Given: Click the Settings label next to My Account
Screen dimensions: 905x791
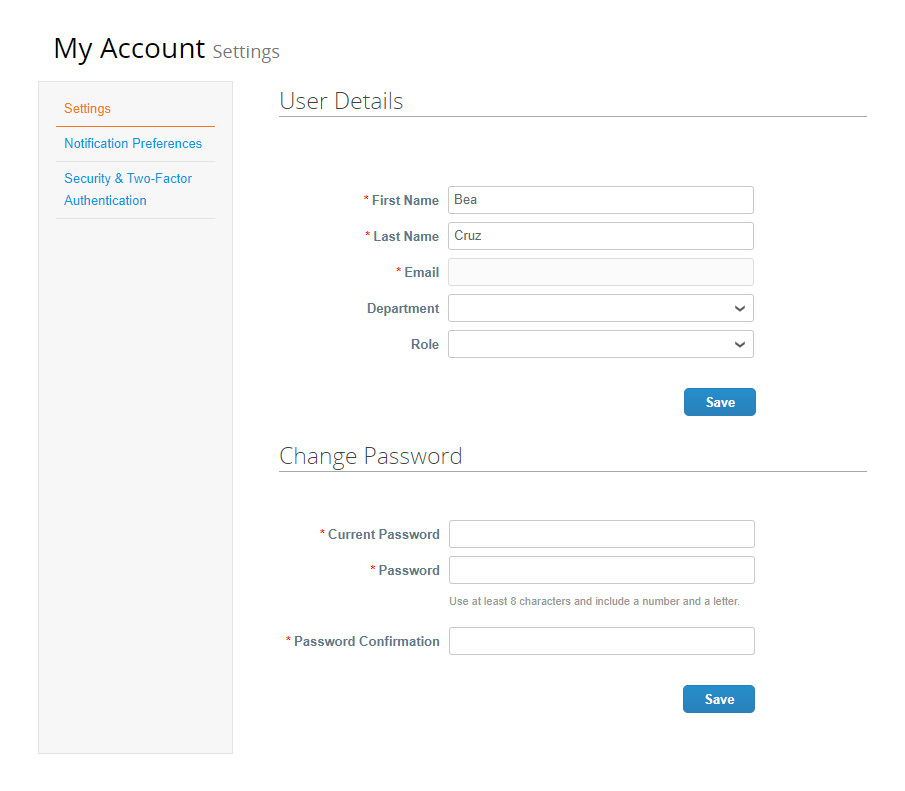Looking at the screenshot, I should point(246,52).
